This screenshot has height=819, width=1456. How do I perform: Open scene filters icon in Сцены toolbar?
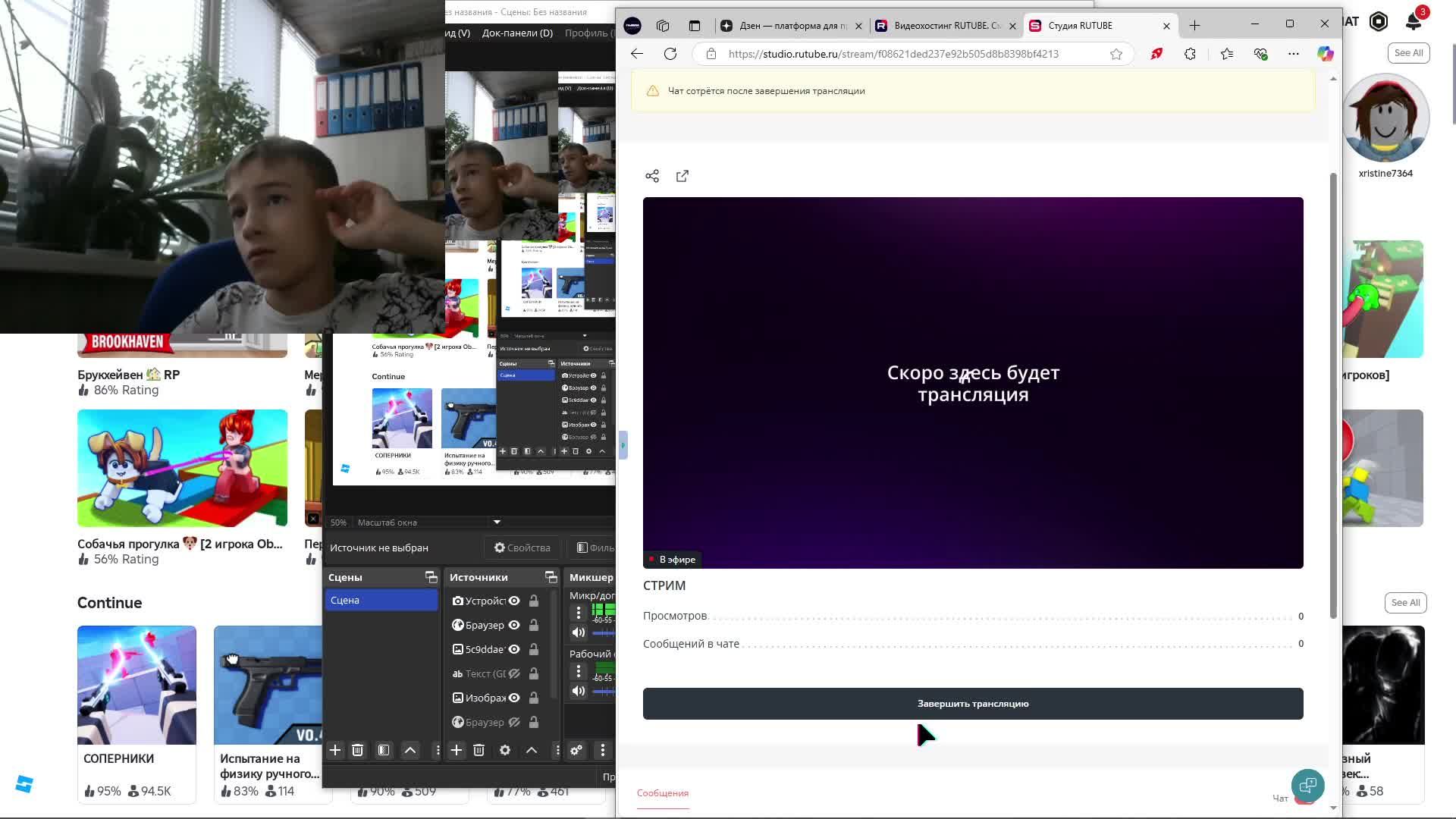pos(384,750)
